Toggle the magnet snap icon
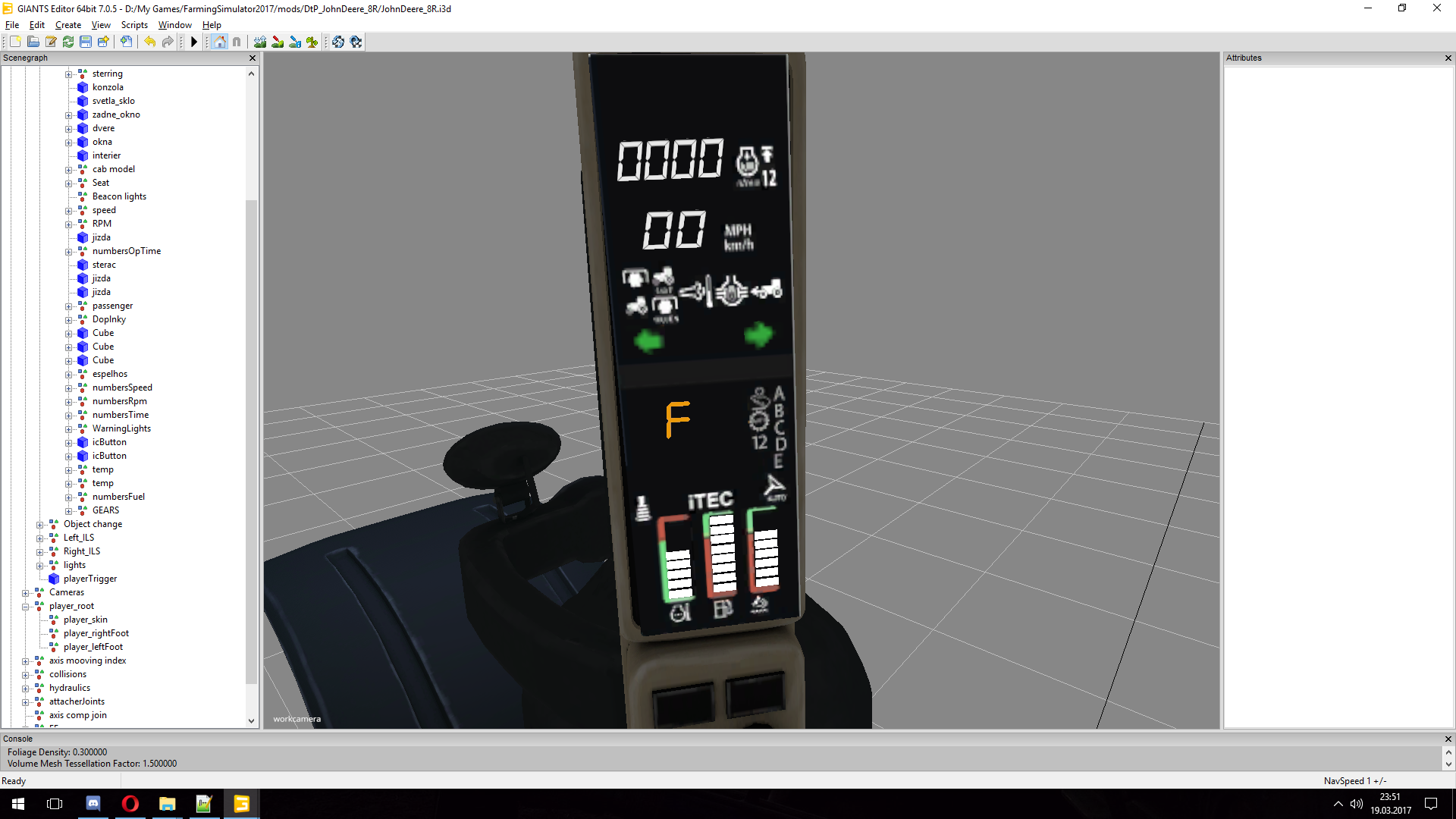 point(237,42)
